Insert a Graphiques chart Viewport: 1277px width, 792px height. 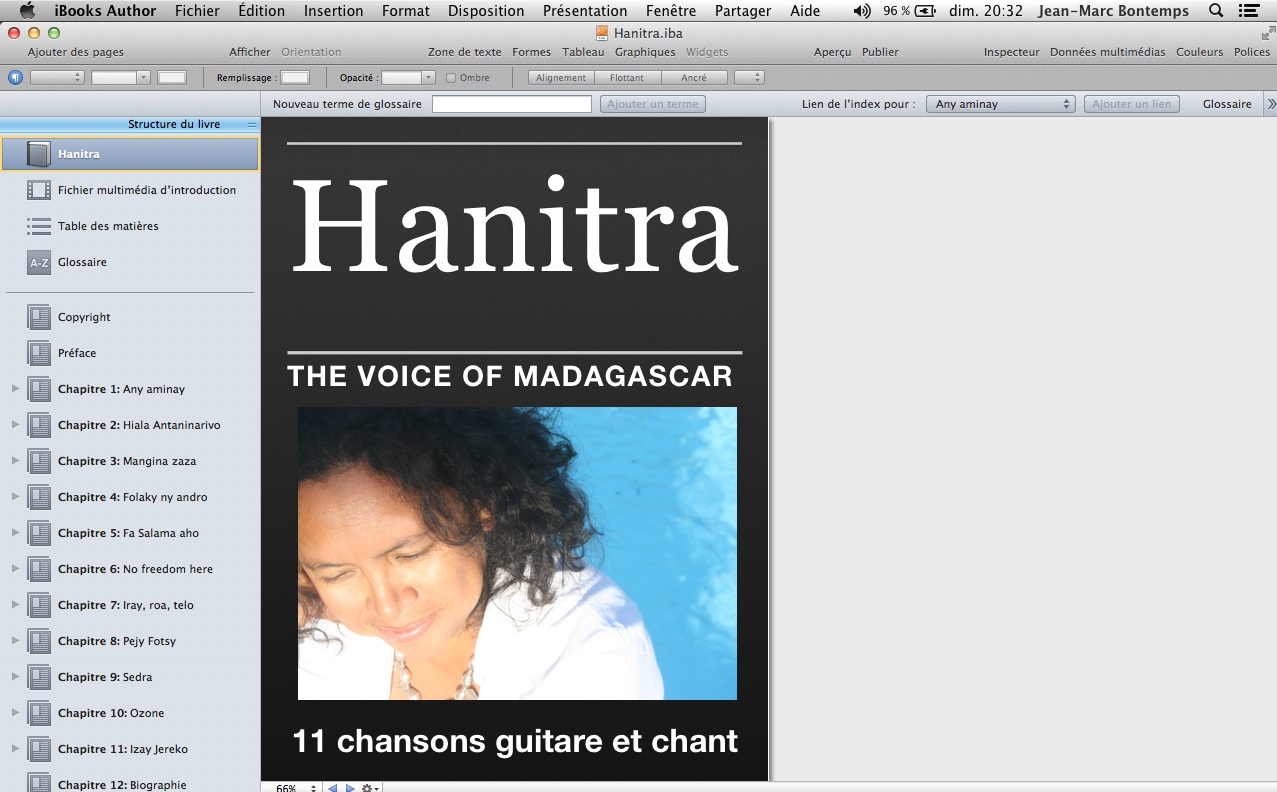[646, 51]
